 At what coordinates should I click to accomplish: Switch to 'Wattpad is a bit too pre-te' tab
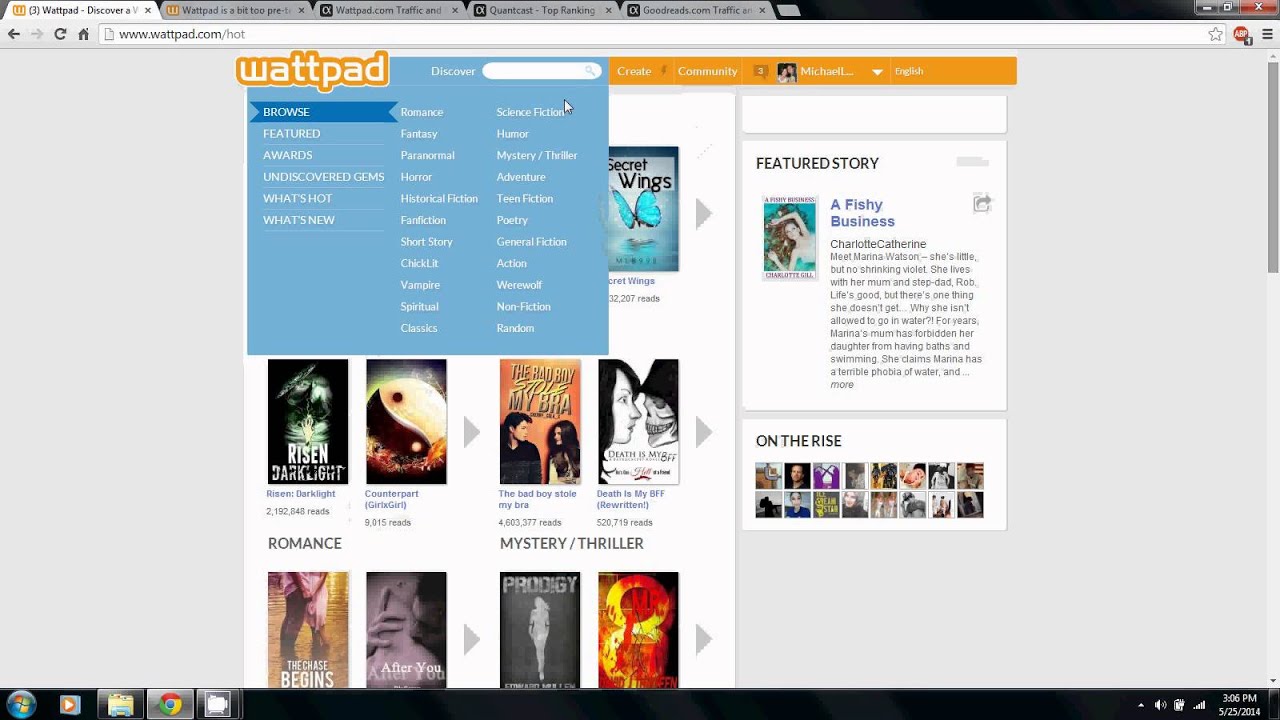point(235,10)
